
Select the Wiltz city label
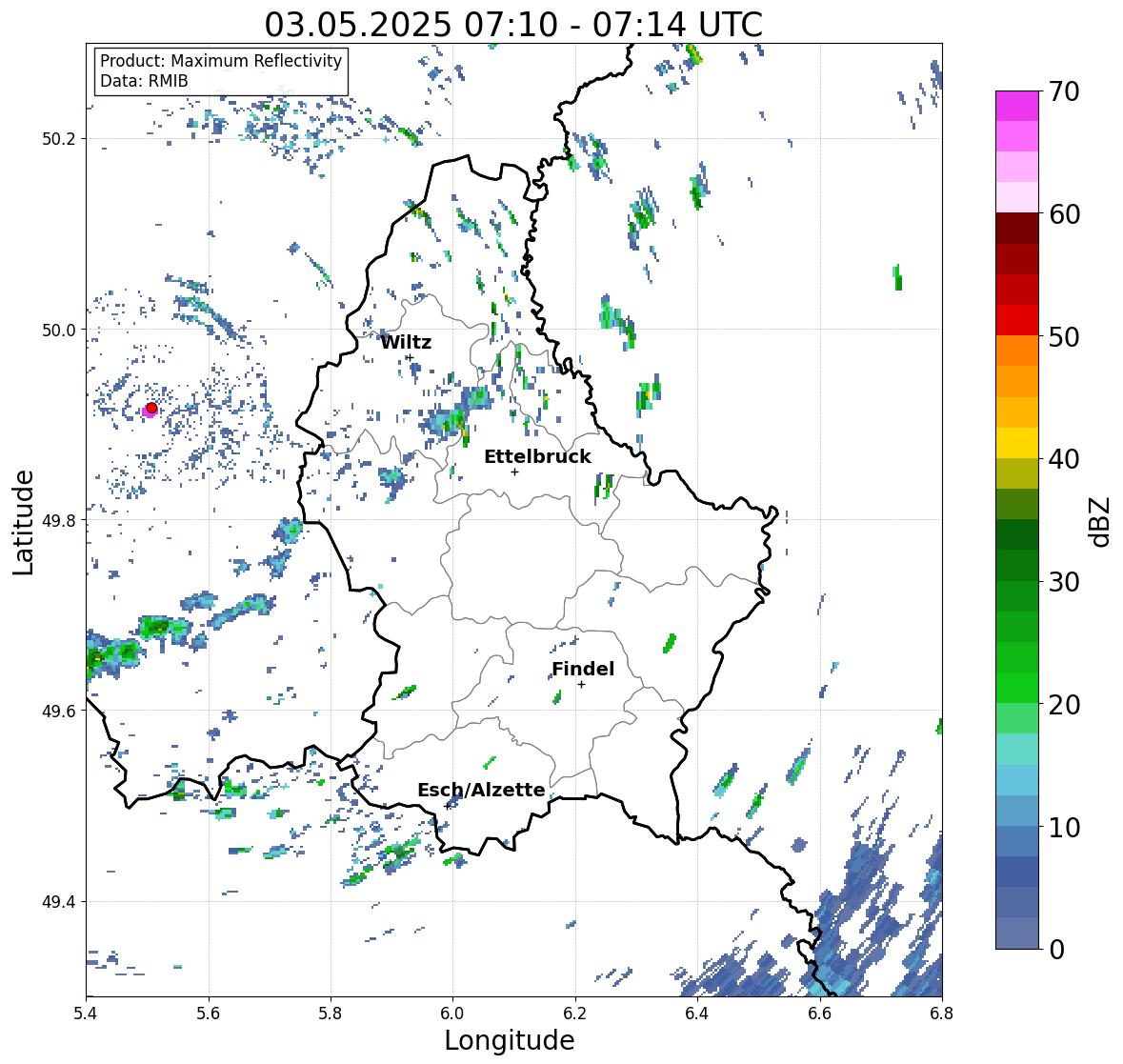pos(406,342)
